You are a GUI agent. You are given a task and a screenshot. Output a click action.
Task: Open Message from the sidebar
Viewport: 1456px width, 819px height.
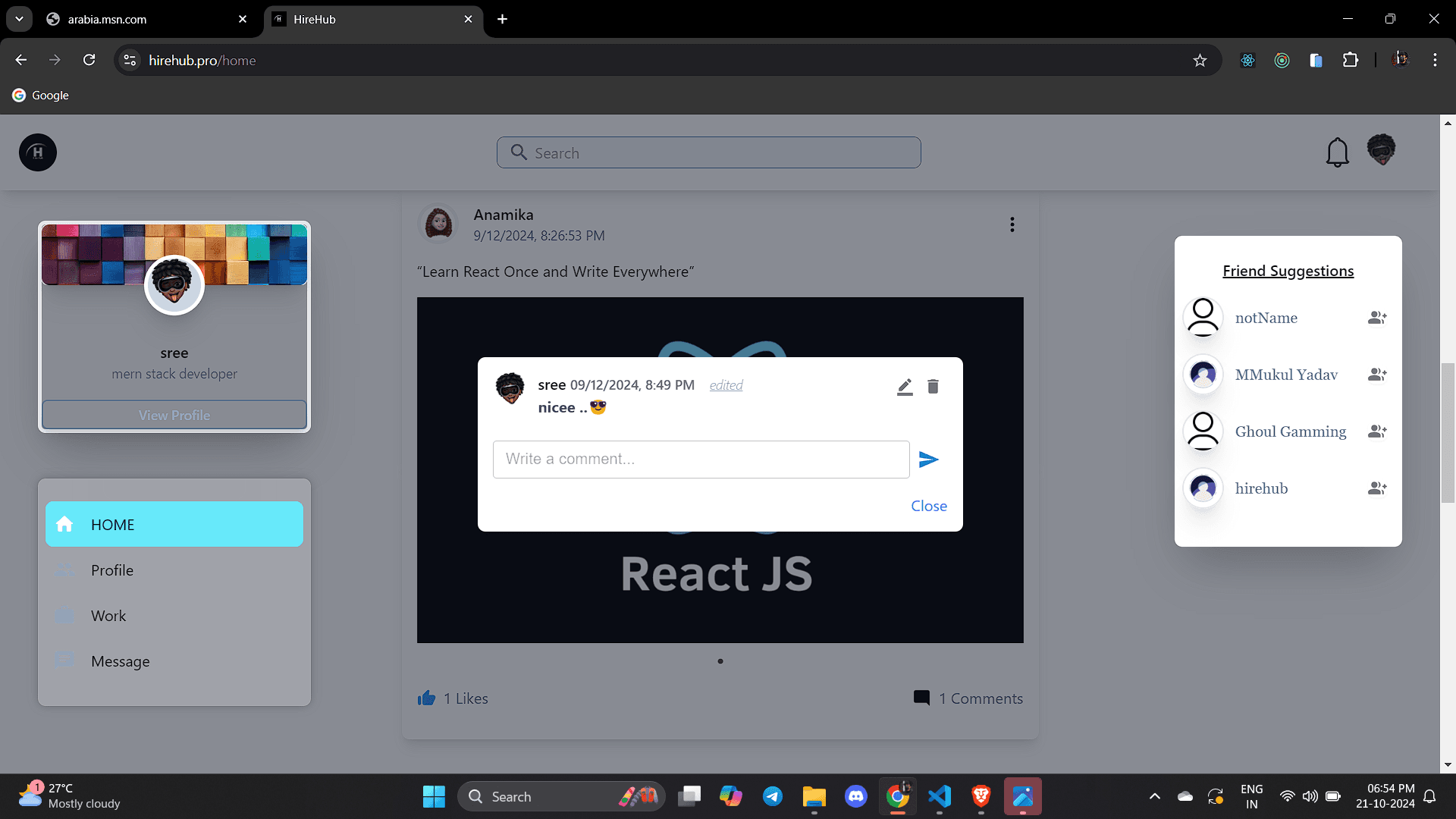[x=174, y=661]
